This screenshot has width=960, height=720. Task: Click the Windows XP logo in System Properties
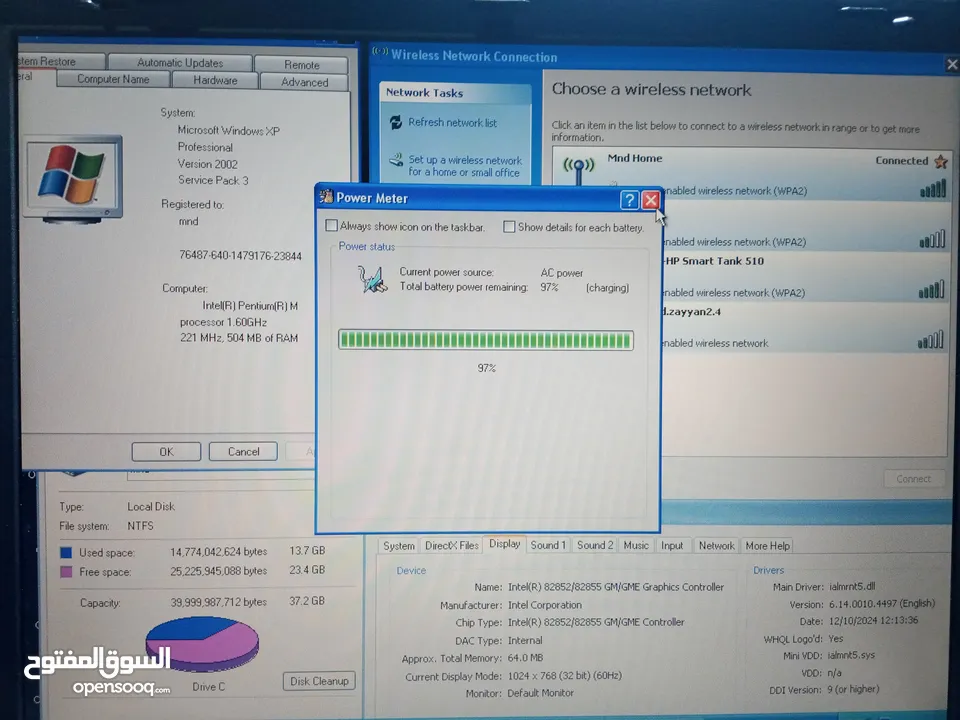(x=72, y=176)
